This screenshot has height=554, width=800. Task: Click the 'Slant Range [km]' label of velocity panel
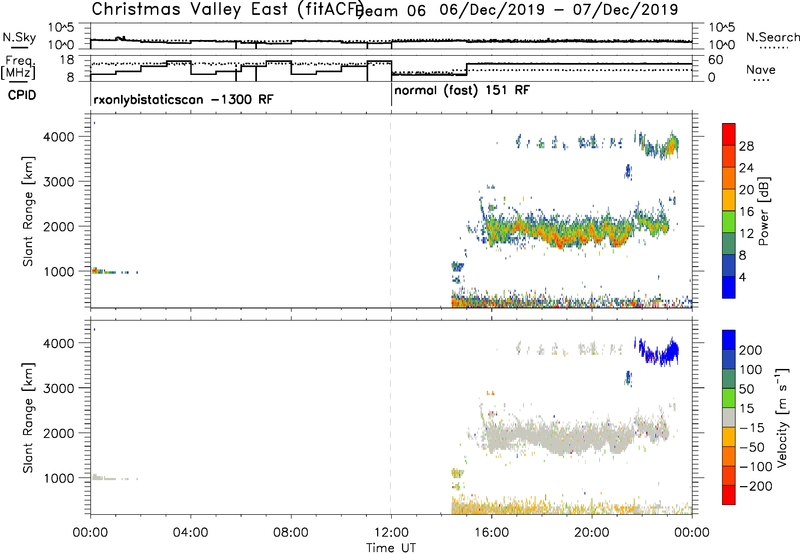pos(29,417)
